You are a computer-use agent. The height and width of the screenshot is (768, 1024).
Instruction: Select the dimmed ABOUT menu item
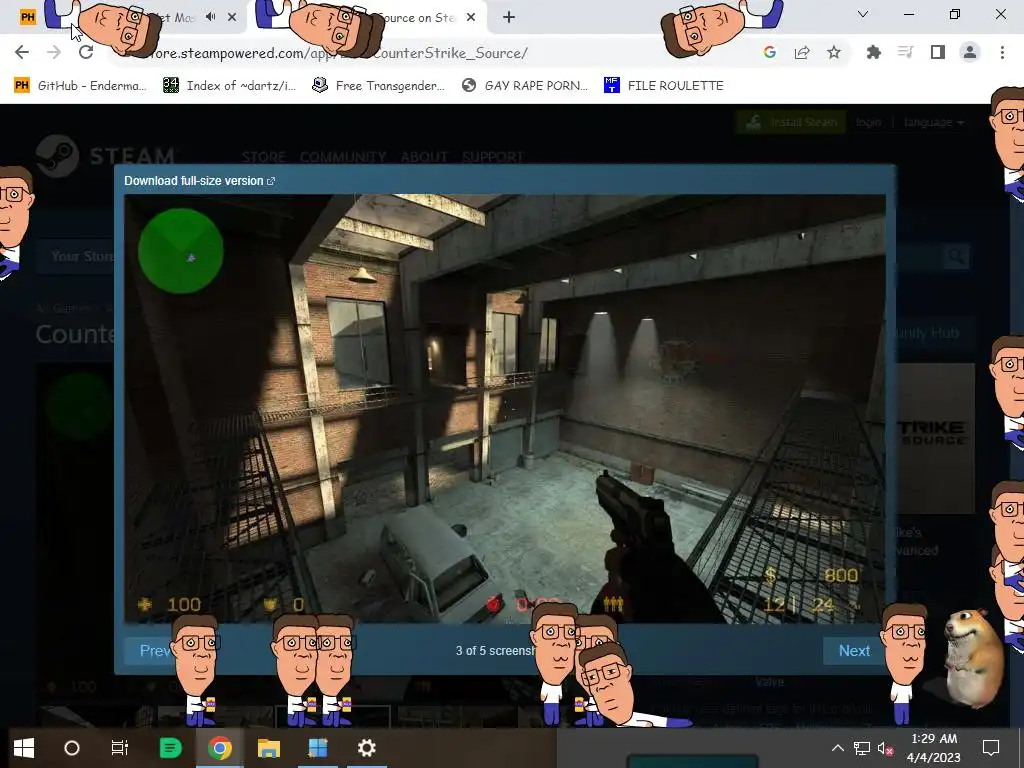pos(424,157)
